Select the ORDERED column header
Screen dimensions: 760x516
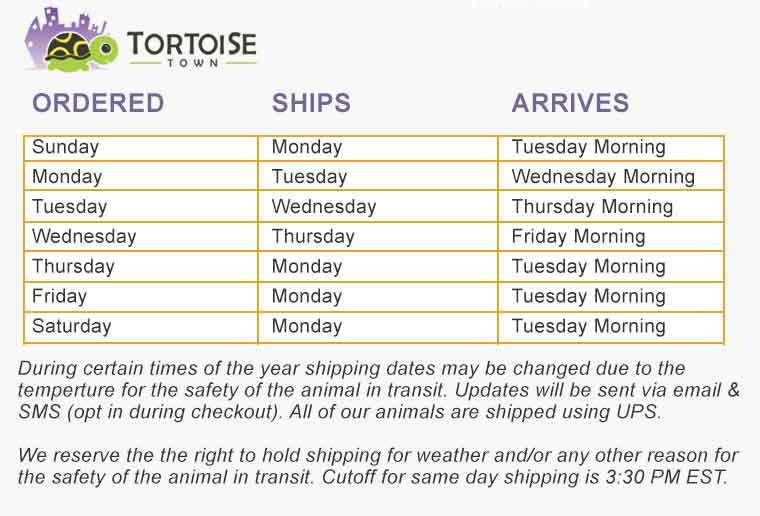click(98, 103)
